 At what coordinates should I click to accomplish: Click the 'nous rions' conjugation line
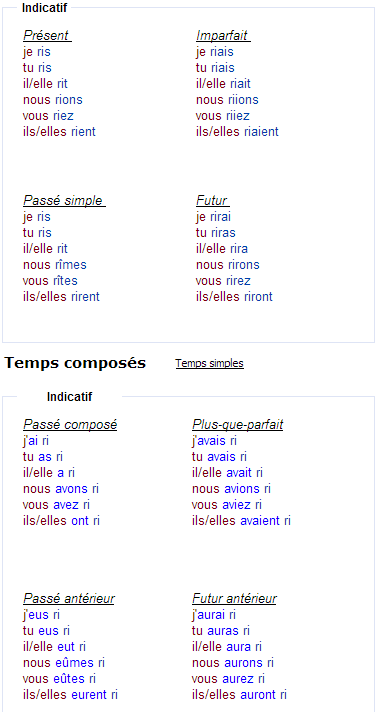tap(53, 100)
